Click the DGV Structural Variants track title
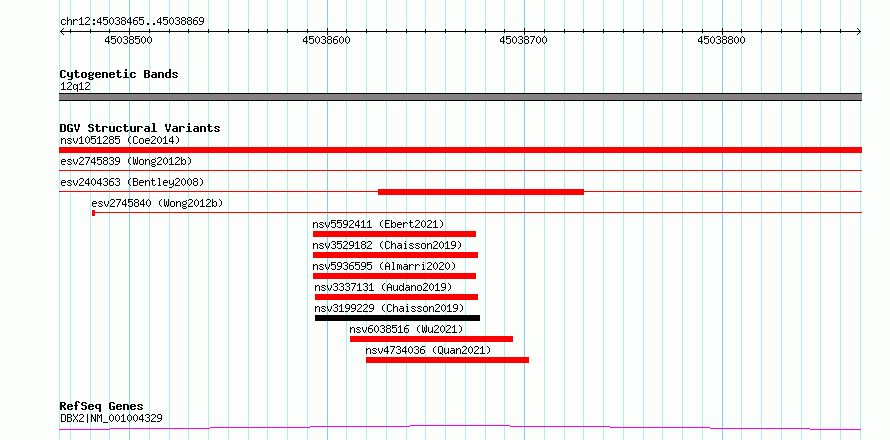Screen dimensions: 890x440 click(140, 128)
